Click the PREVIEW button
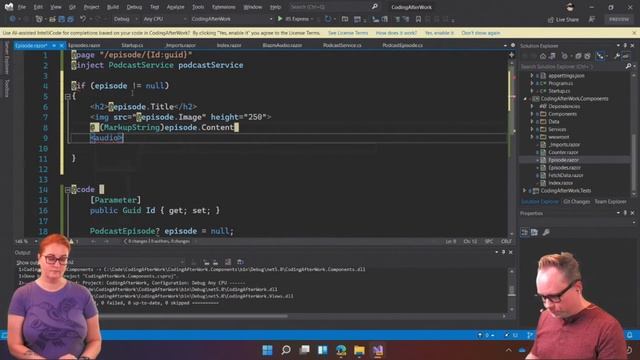640x360 pixels. click(x=619, y=19)
